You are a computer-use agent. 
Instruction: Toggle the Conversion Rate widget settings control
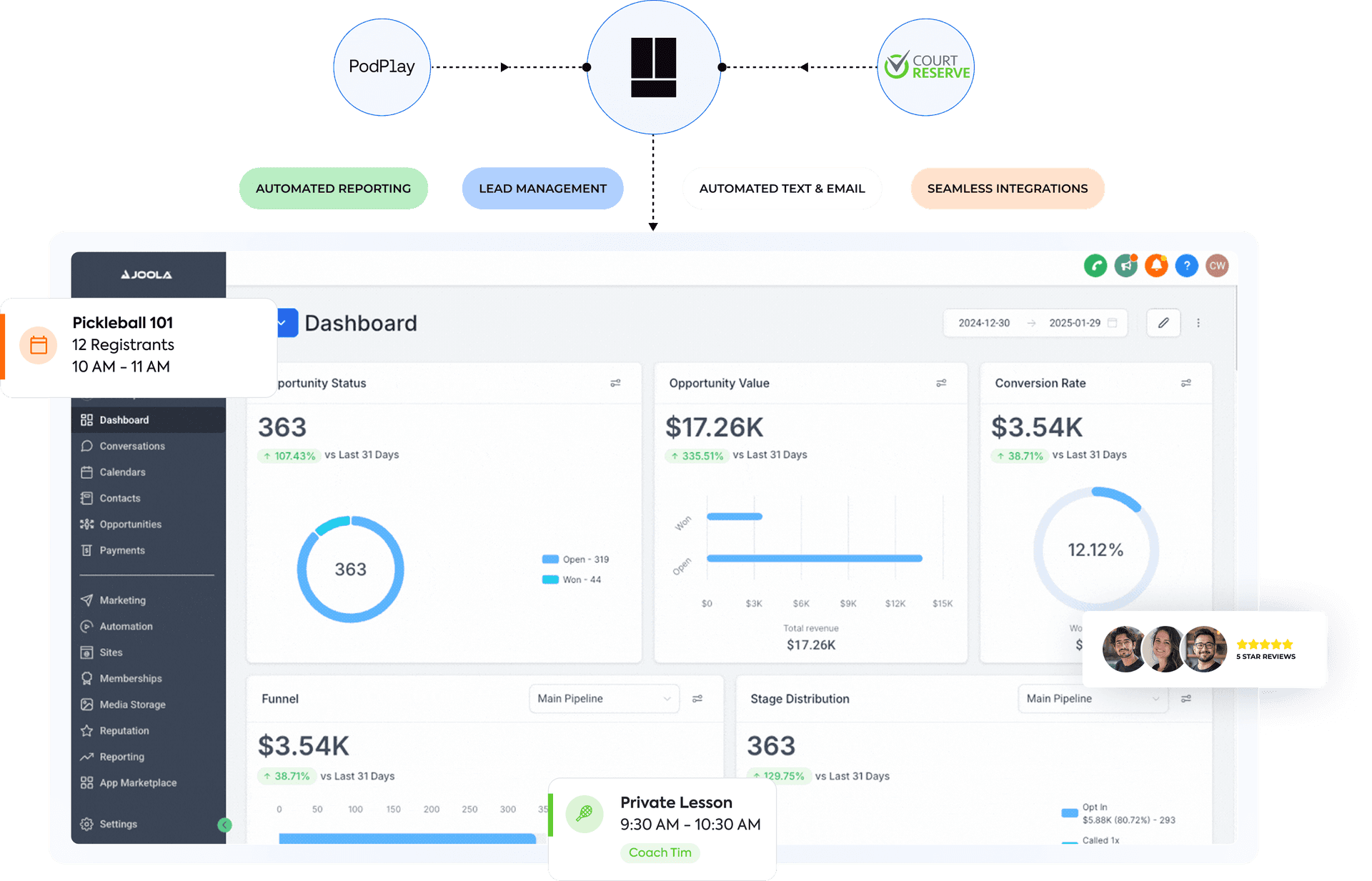click(x=1186, y=382)
